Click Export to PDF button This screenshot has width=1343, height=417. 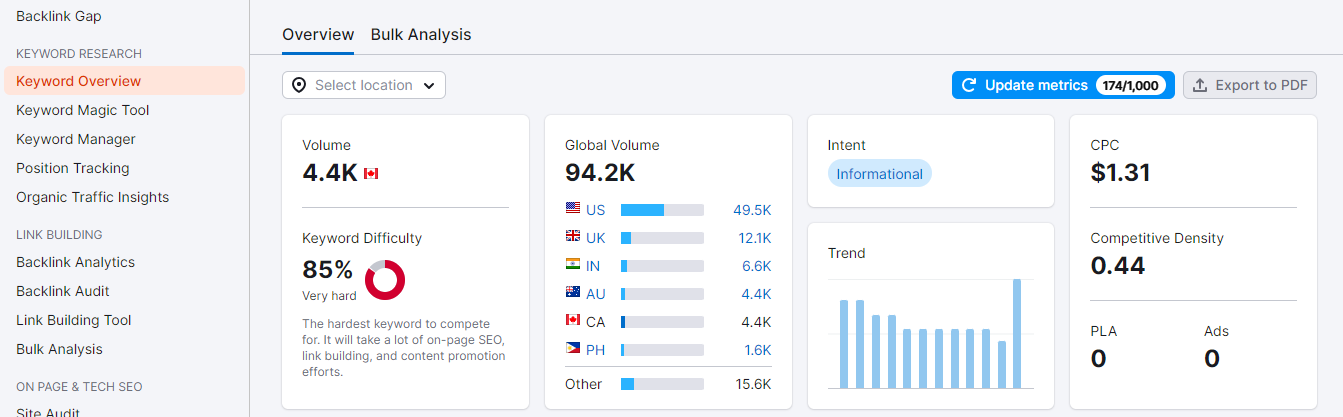coord(1250,85)
